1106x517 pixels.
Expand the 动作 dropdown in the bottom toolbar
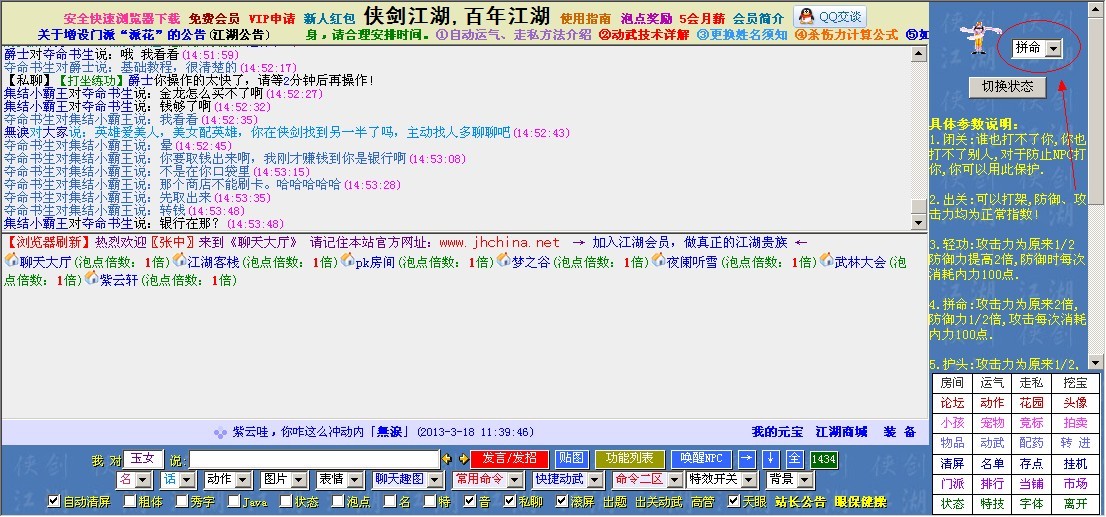click(x=227, y=480)
